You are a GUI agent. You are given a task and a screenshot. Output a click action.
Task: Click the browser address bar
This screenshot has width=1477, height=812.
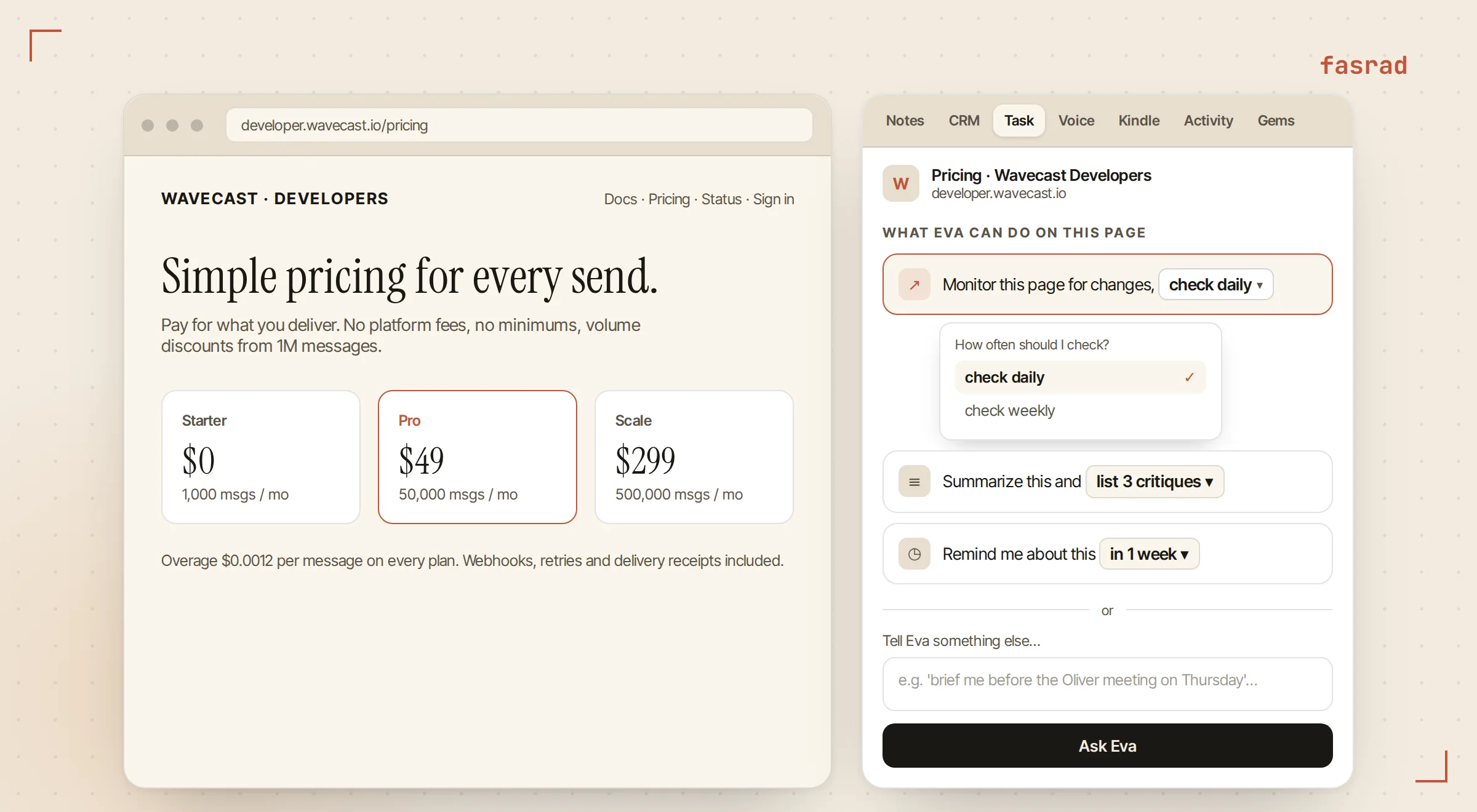pyautogui.click(x=519, y=125)
